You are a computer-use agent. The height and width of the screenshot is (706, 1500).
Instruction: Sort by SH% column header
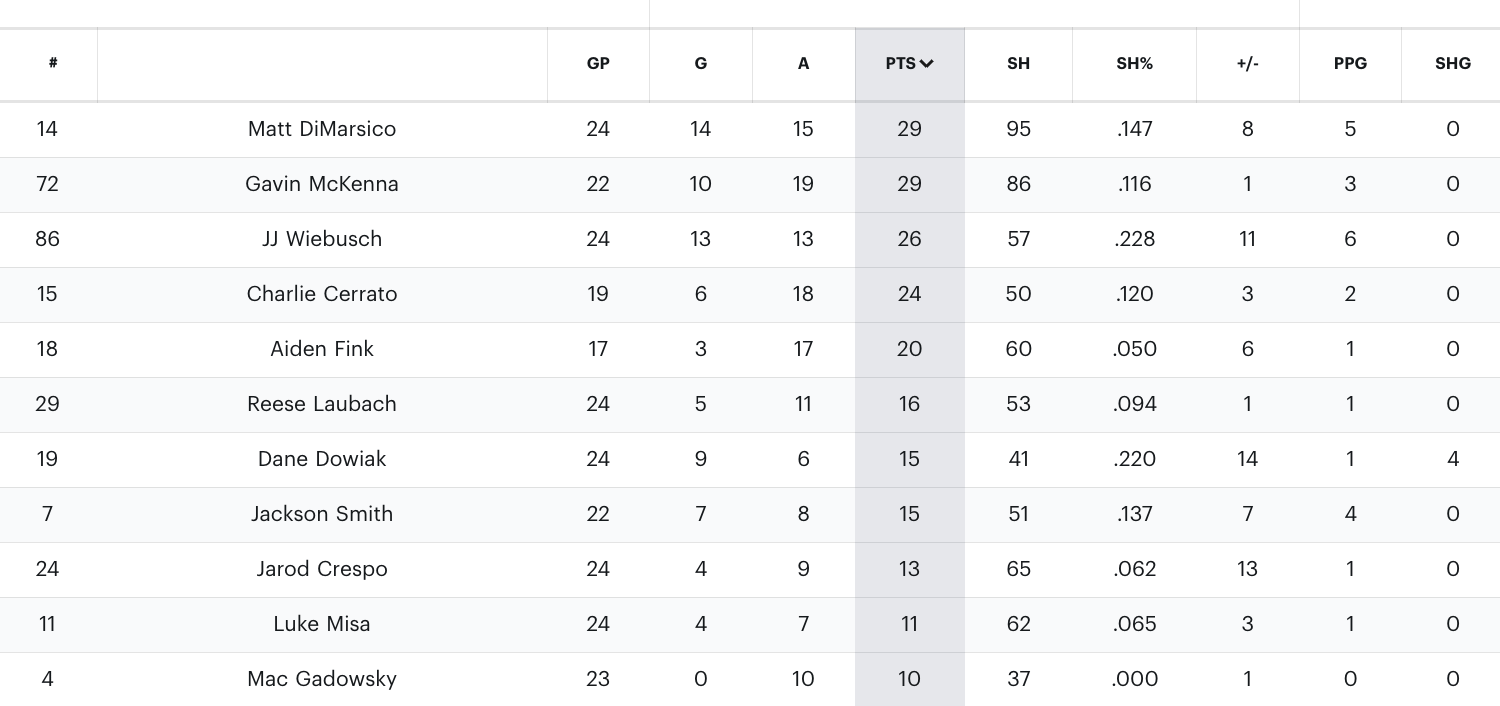point(1134,64)
